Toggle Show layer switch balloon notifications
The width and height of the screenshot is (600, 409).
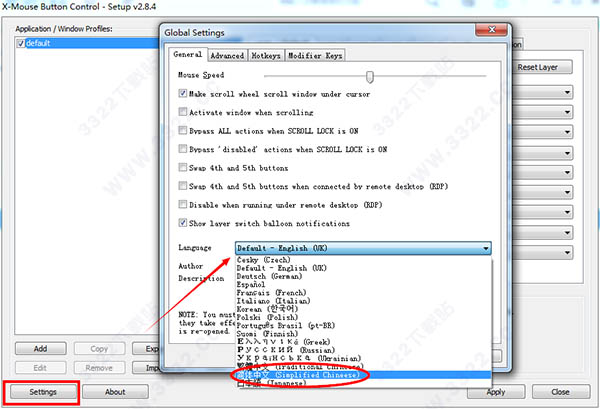(x=183, y=223)
